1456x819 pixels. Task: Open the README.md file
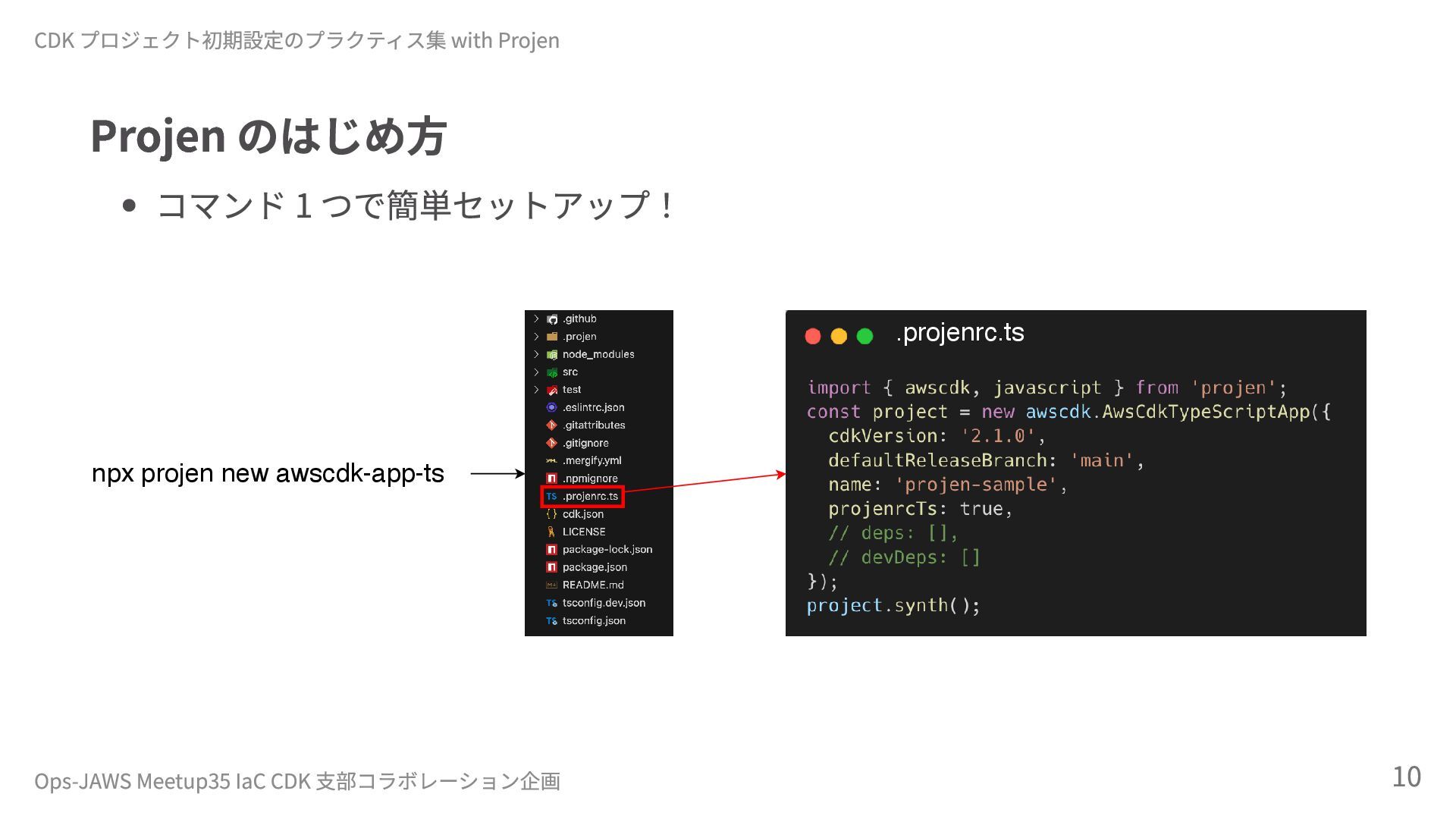(593, 585)
